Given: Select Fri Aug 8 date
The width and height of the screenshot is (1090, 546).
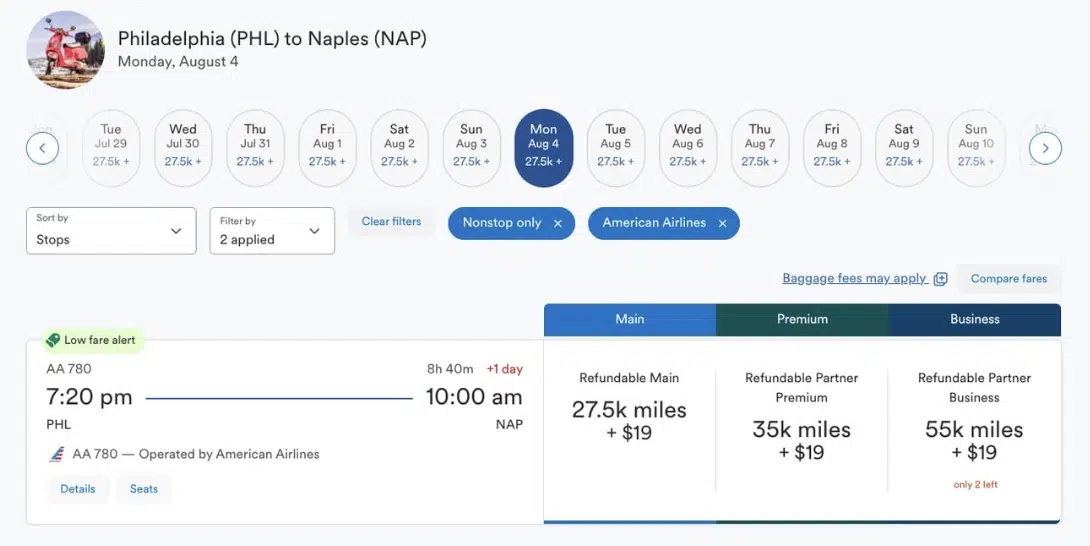Looking at the screenshot, I should point(832,148).
